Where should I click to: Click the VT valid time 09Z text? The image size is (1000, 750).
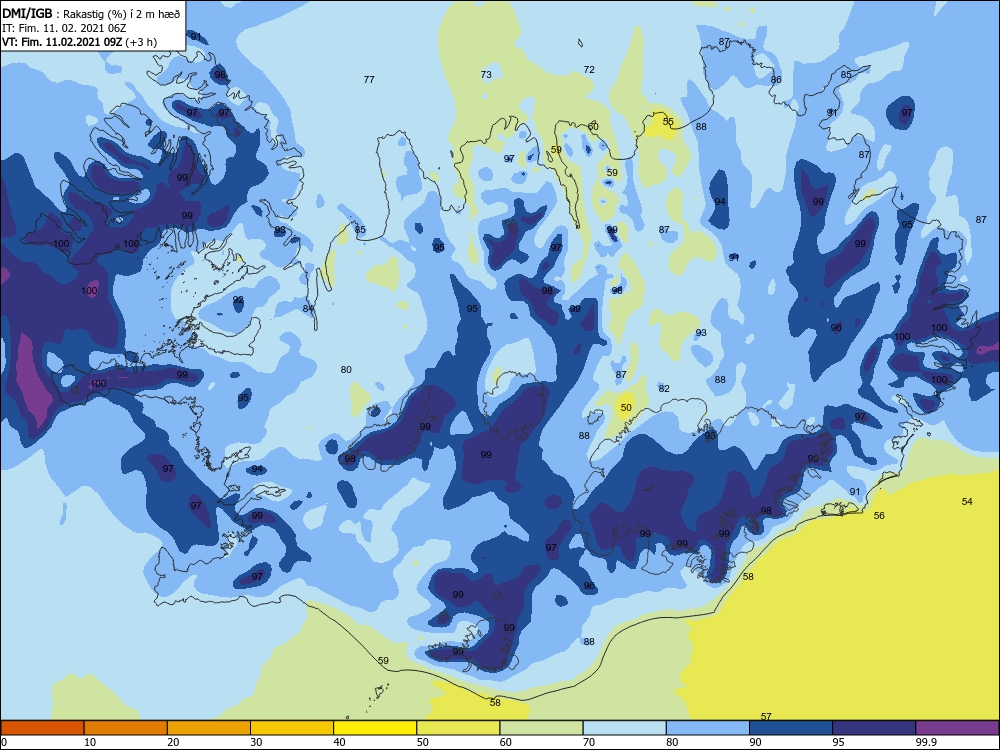[x=62, y=42]
